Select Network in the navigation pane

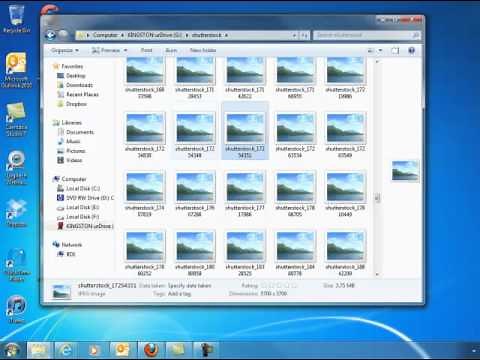pos(72,245)
